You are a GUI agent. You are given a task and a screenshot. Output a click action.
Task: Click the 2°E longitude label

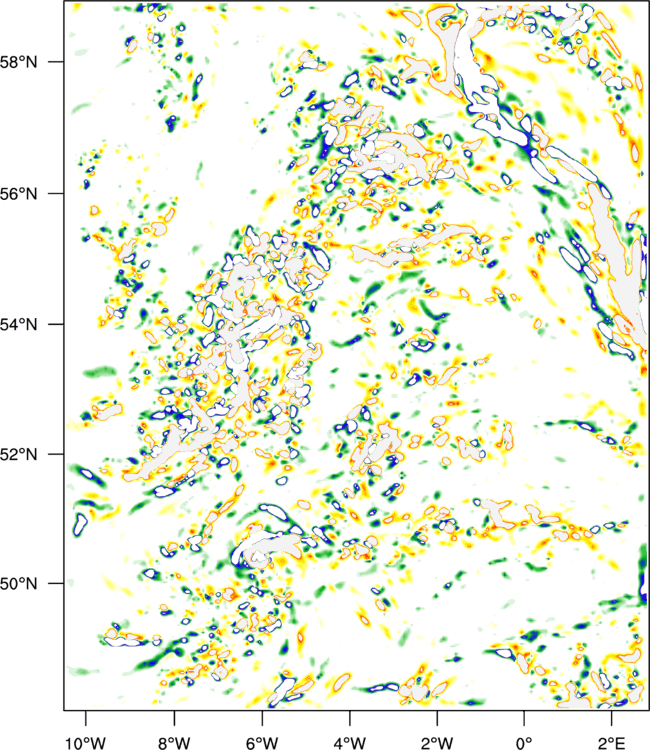click(611, 742)
